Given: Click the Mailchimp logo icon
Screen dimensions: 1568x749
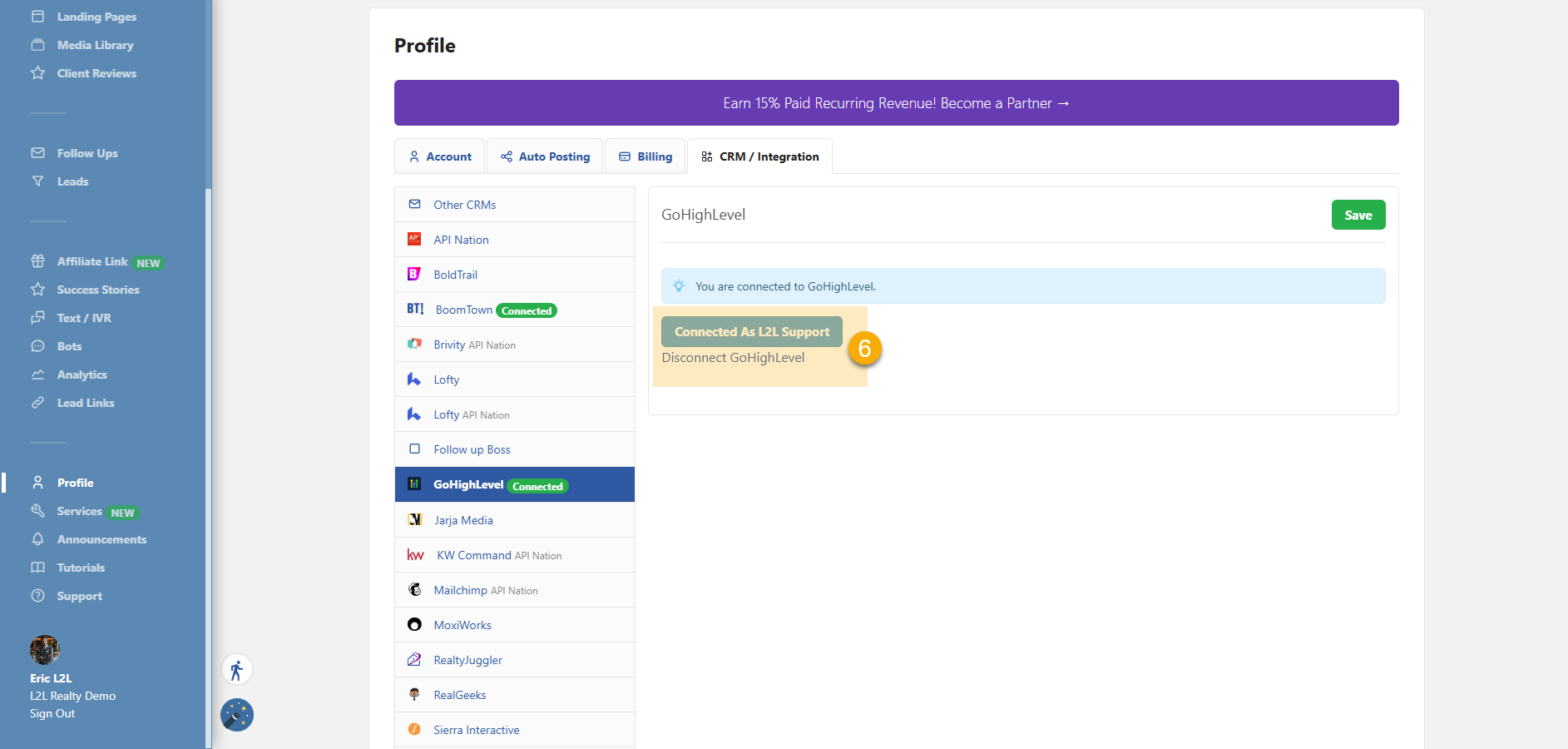Looking at the screenshot, I should (414, 589).
